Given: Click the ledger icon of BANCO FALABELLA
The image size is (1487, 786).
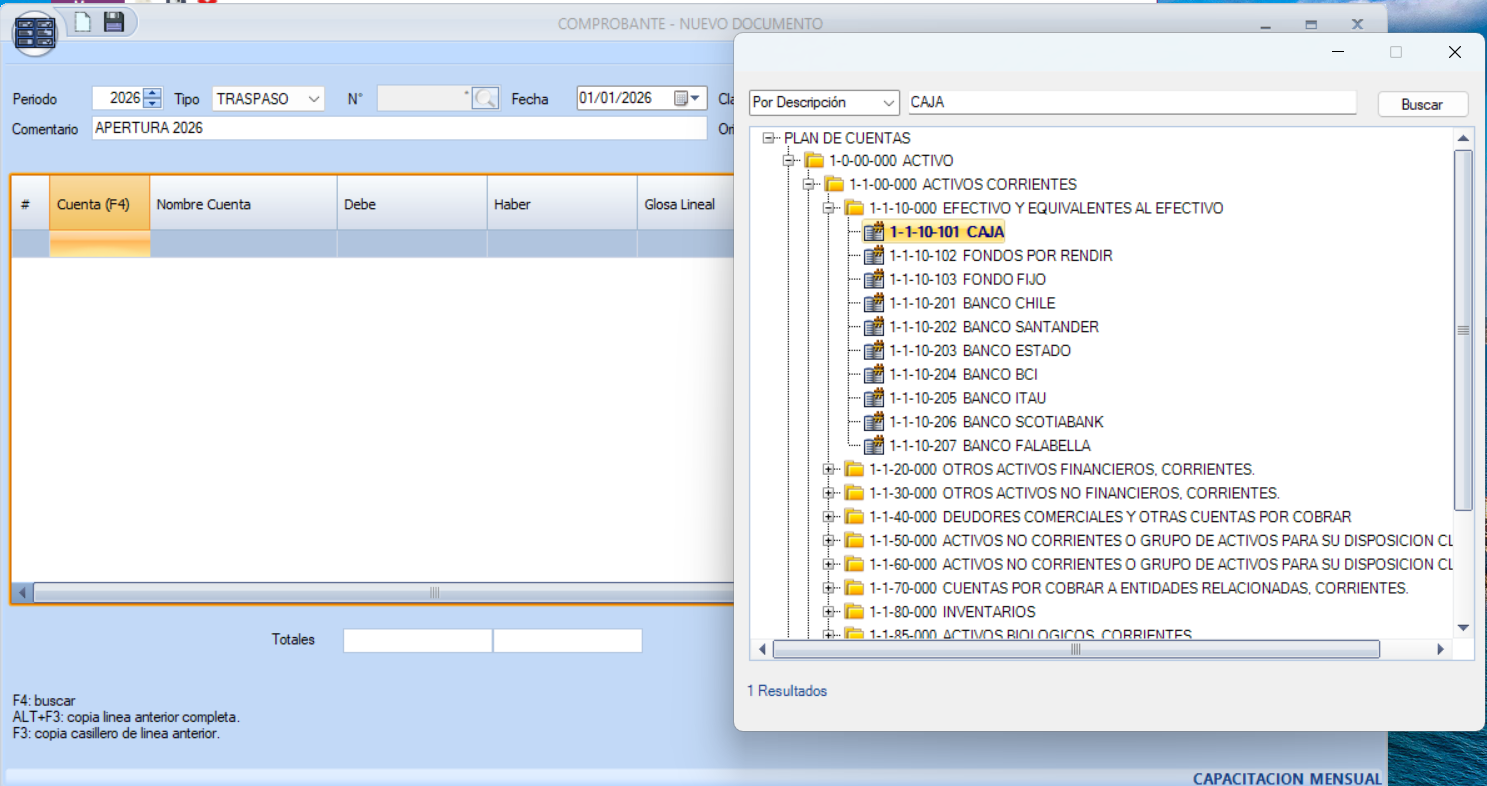Looking at the screenshot, I should 873,446.
